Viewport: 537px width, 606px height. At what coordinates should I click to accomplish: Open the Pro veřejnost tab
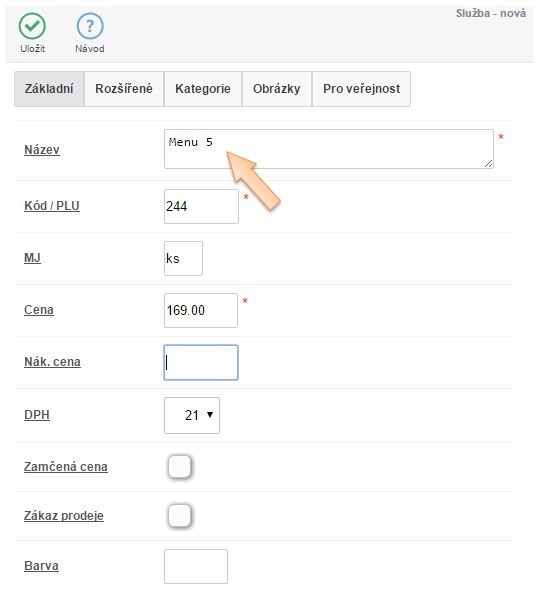(x=361, y=89)
